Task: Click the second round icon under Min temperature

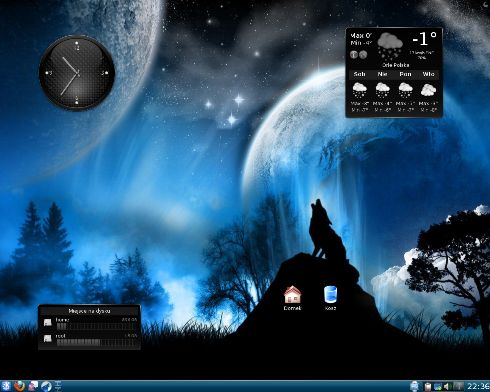Action: (363, 54)
